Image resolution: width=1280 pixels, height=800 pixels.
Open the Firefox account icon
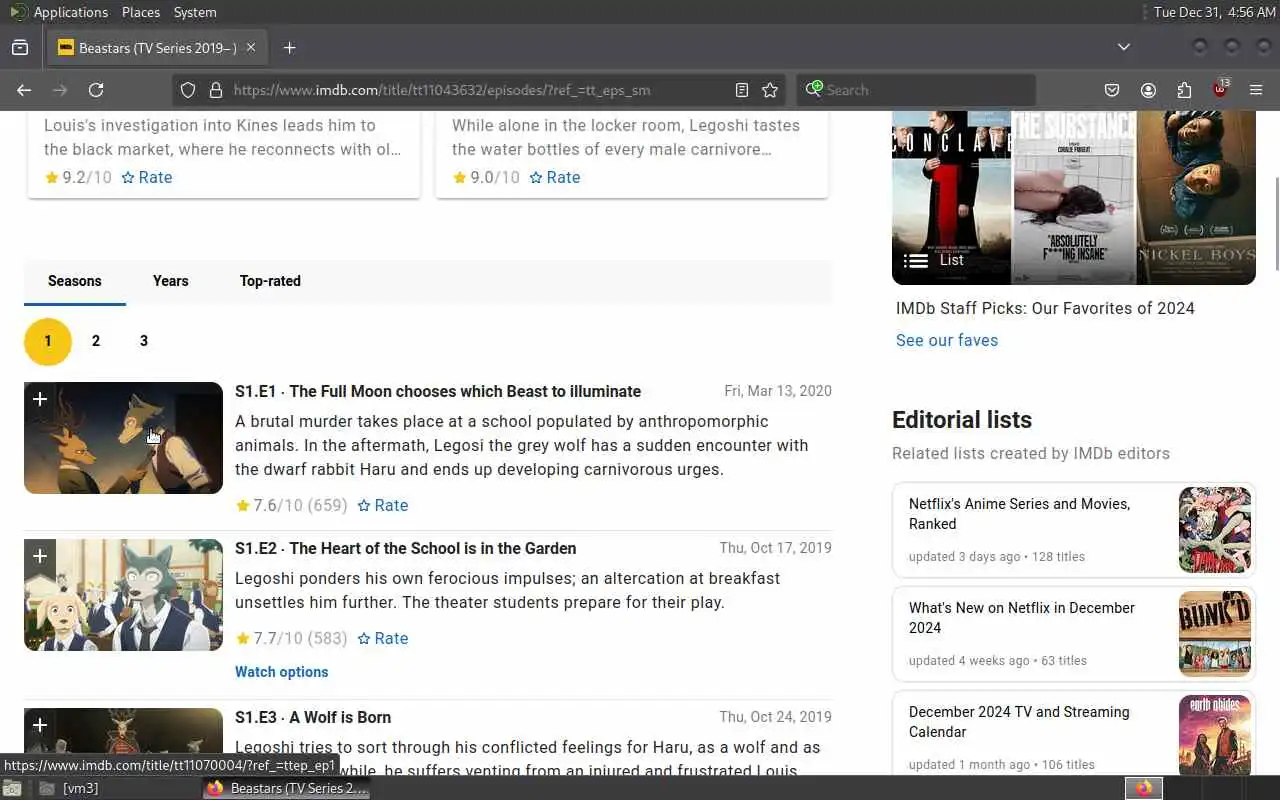point(1148,90)
